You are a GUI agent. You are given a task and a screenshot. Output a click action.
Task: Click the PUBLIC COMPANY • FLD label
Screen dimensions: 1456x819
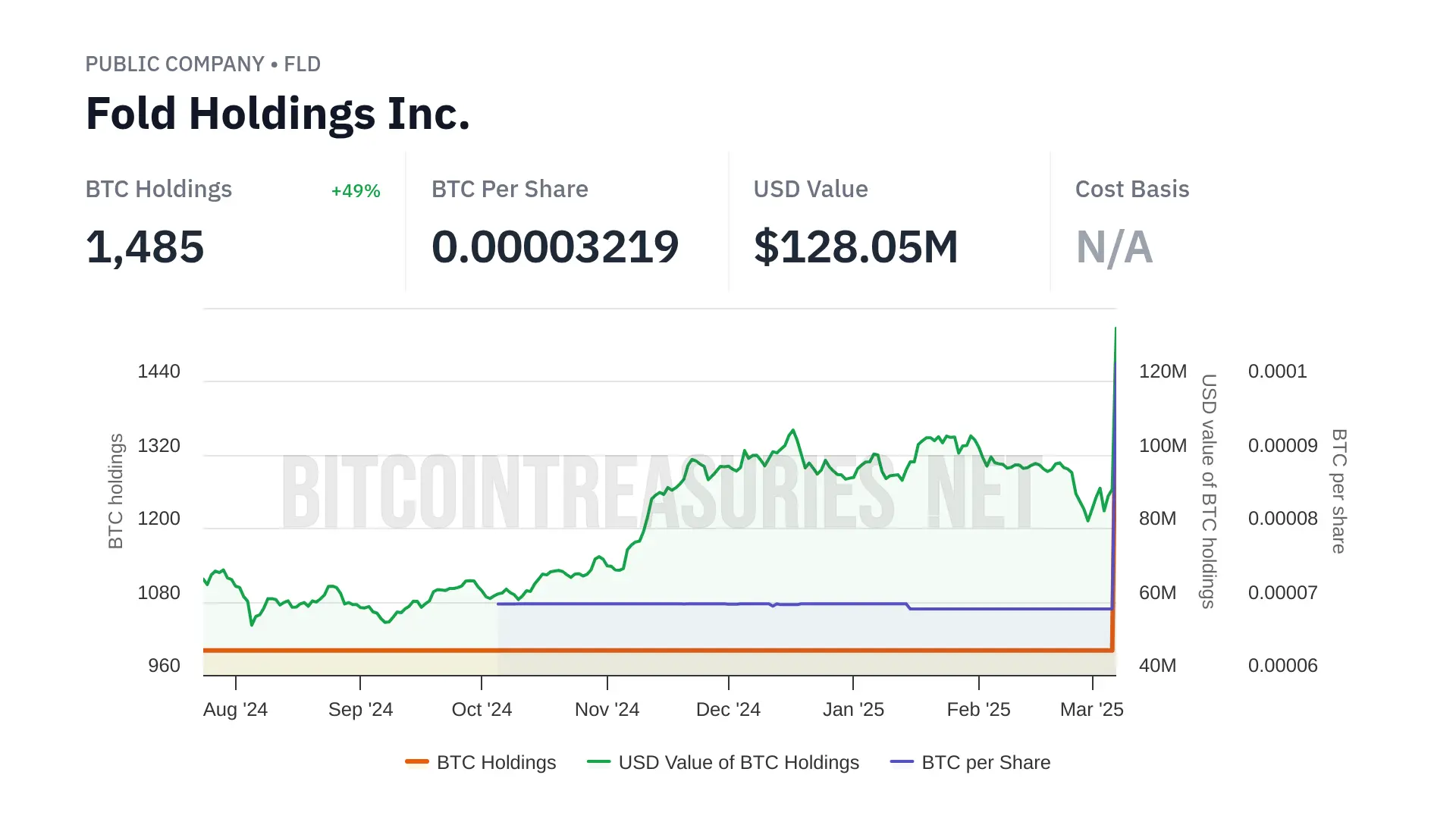point(202,64)
